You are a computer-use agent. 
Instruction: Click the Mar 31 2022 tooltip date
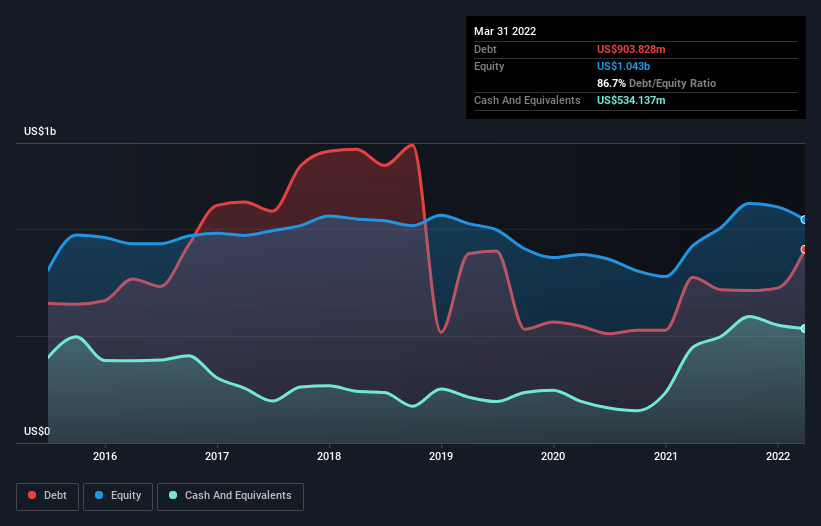click(505, 31)
